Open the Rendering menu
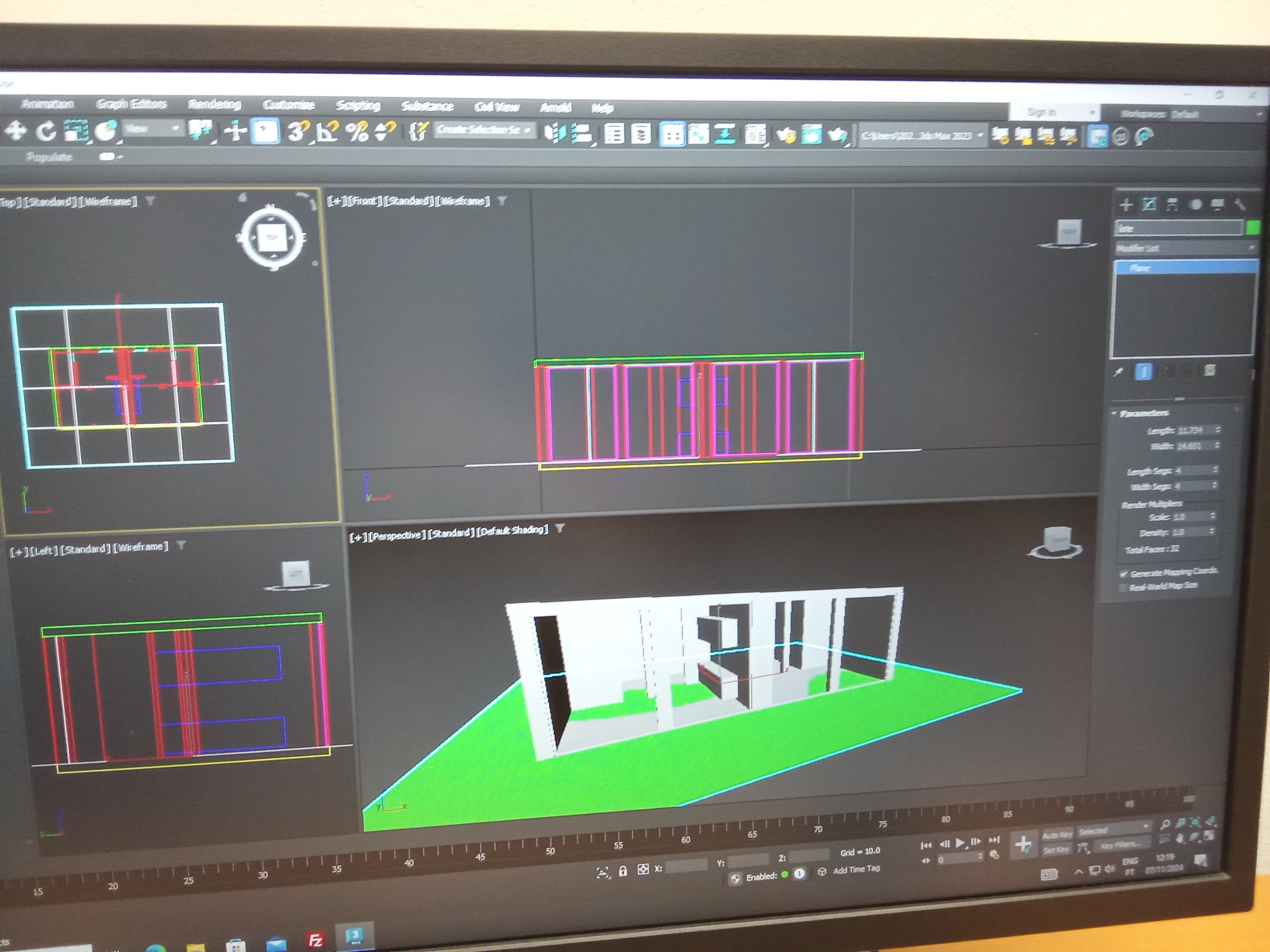The width and height of the screenshot is (1270, 952). 215,105
